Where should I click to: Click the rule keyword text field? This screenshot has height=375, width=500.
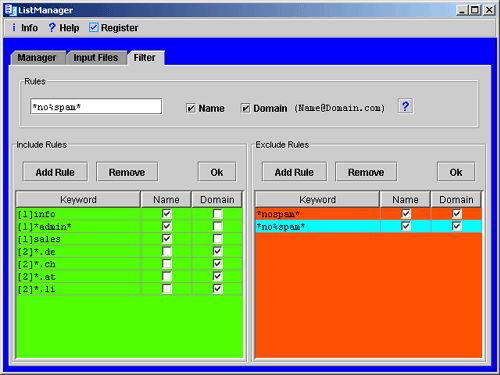[96, 107]
